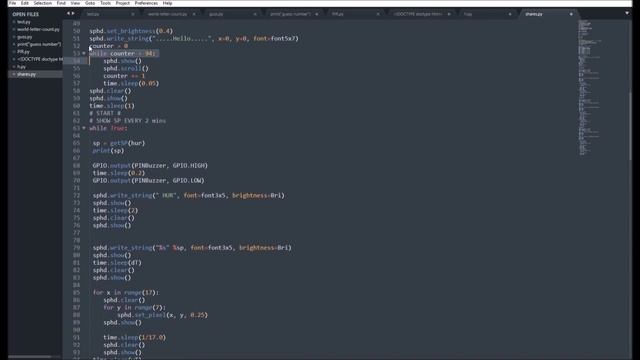Close h.py using its sidebar close icon

(x=13, y=67)
